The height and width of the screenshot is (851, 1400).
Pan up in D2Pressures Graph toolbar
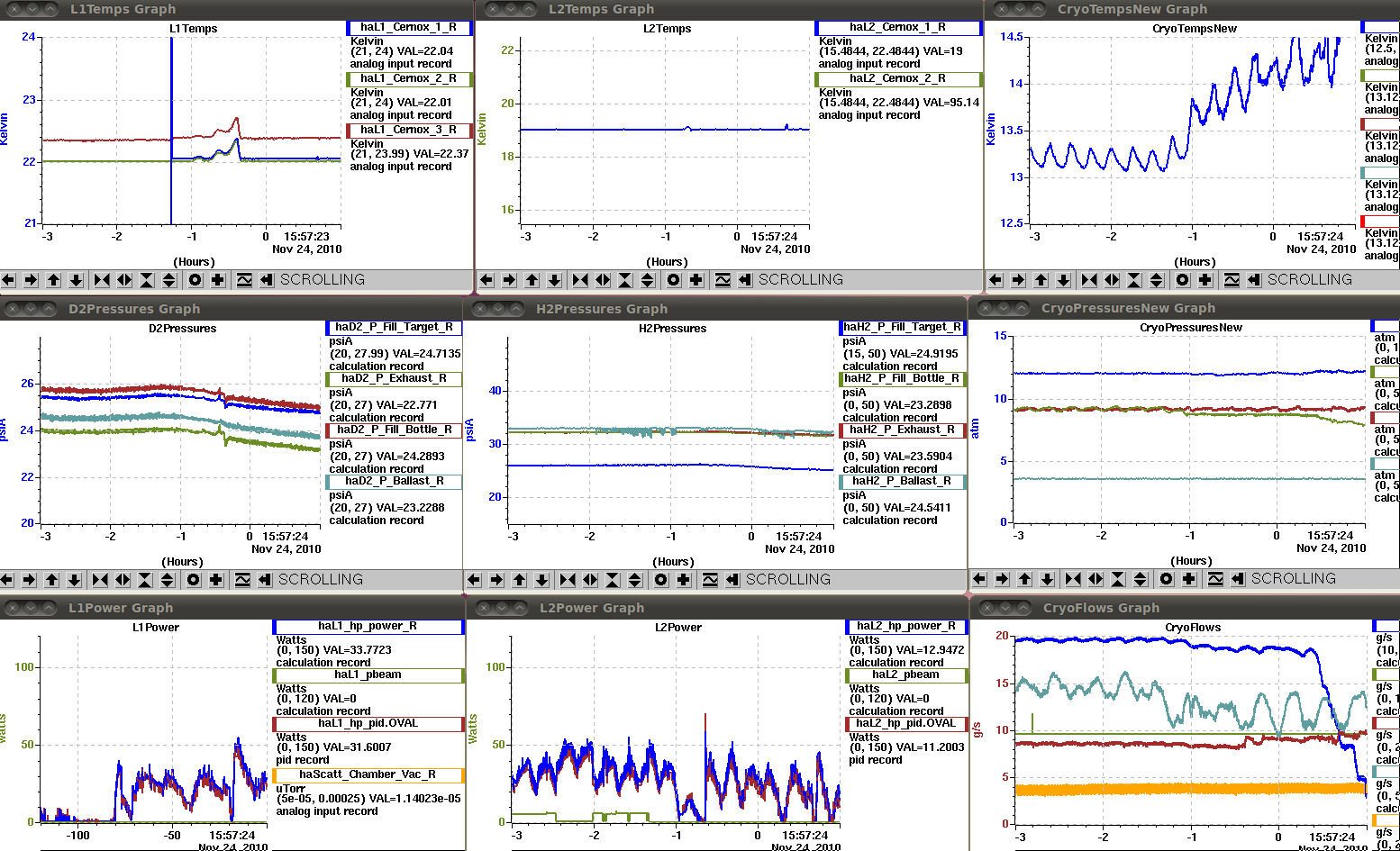[52, 580]
